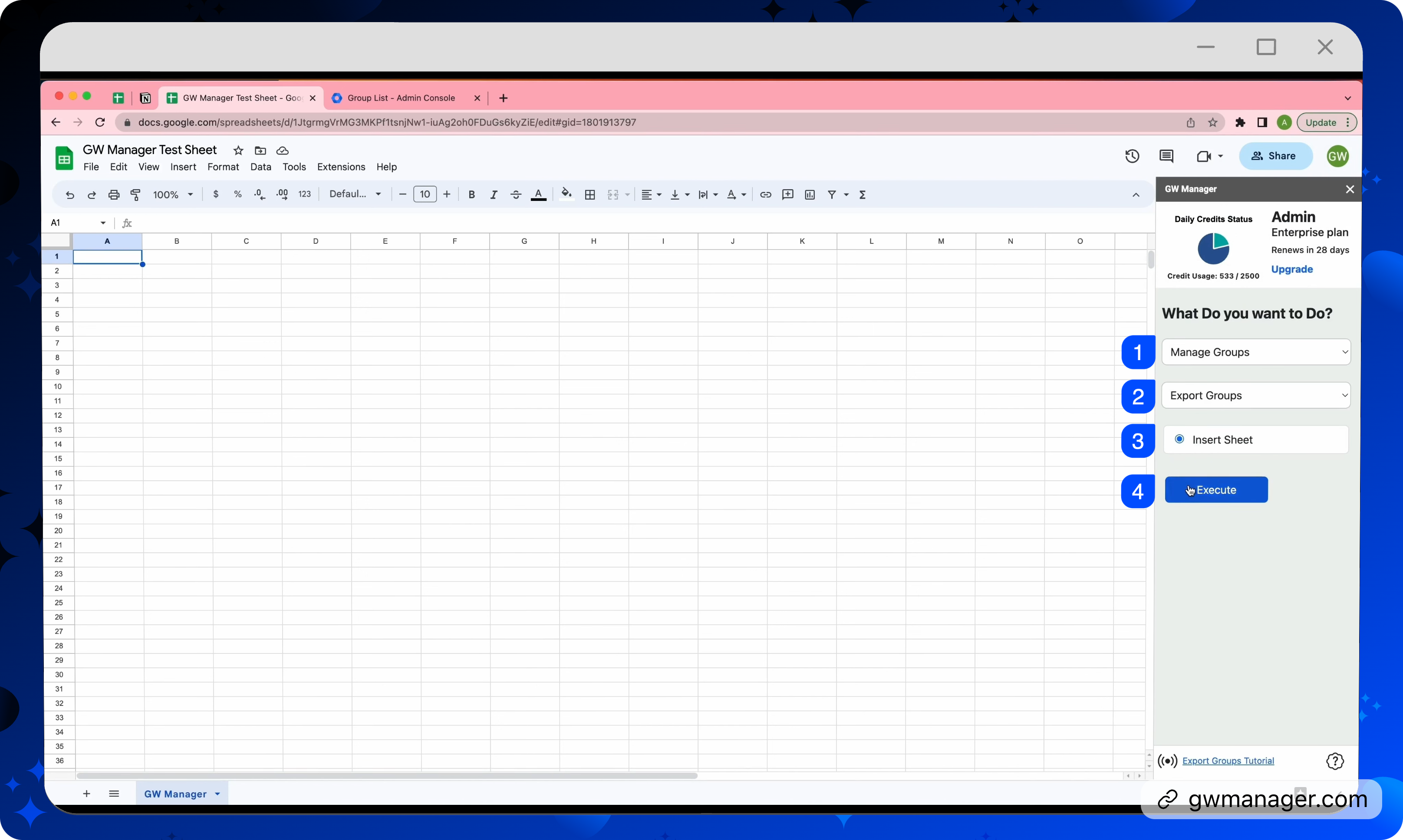Screen dimensions: 1403x840
Task: Decrease decimal places icon
Action: point(260,194)
